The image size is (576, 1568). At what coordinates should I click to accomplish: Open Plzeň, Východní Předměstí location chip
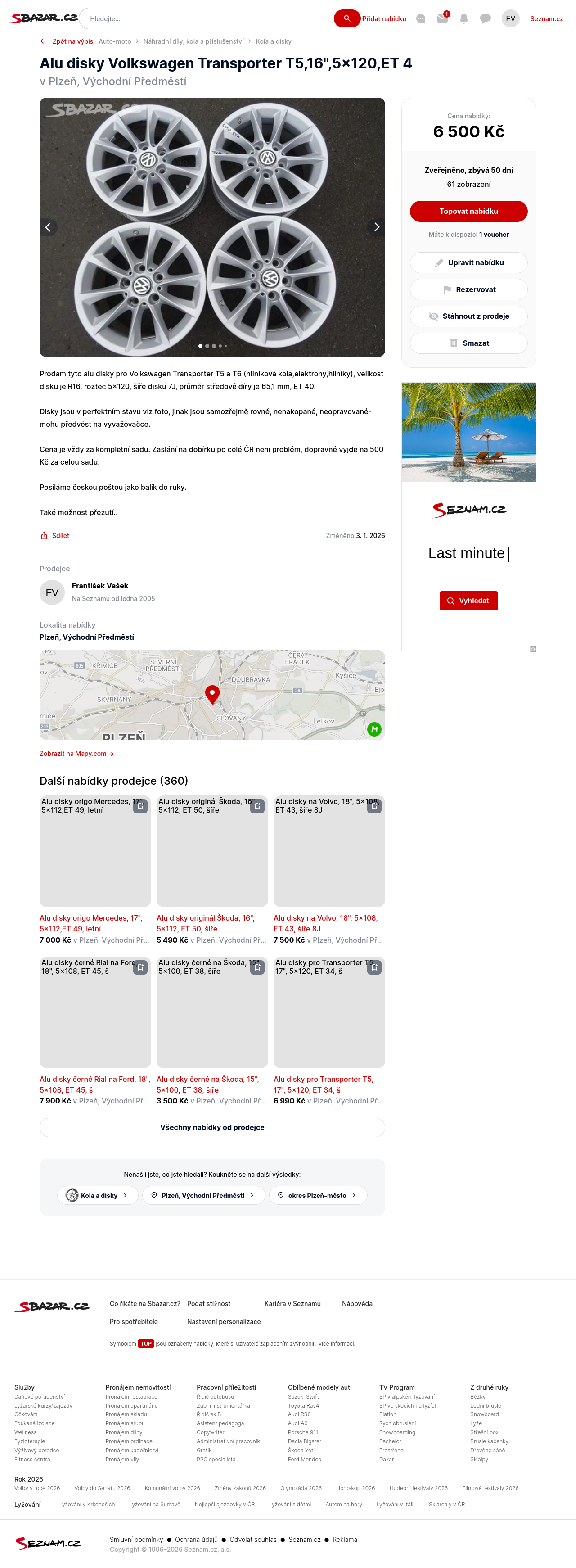(203, 1195)
